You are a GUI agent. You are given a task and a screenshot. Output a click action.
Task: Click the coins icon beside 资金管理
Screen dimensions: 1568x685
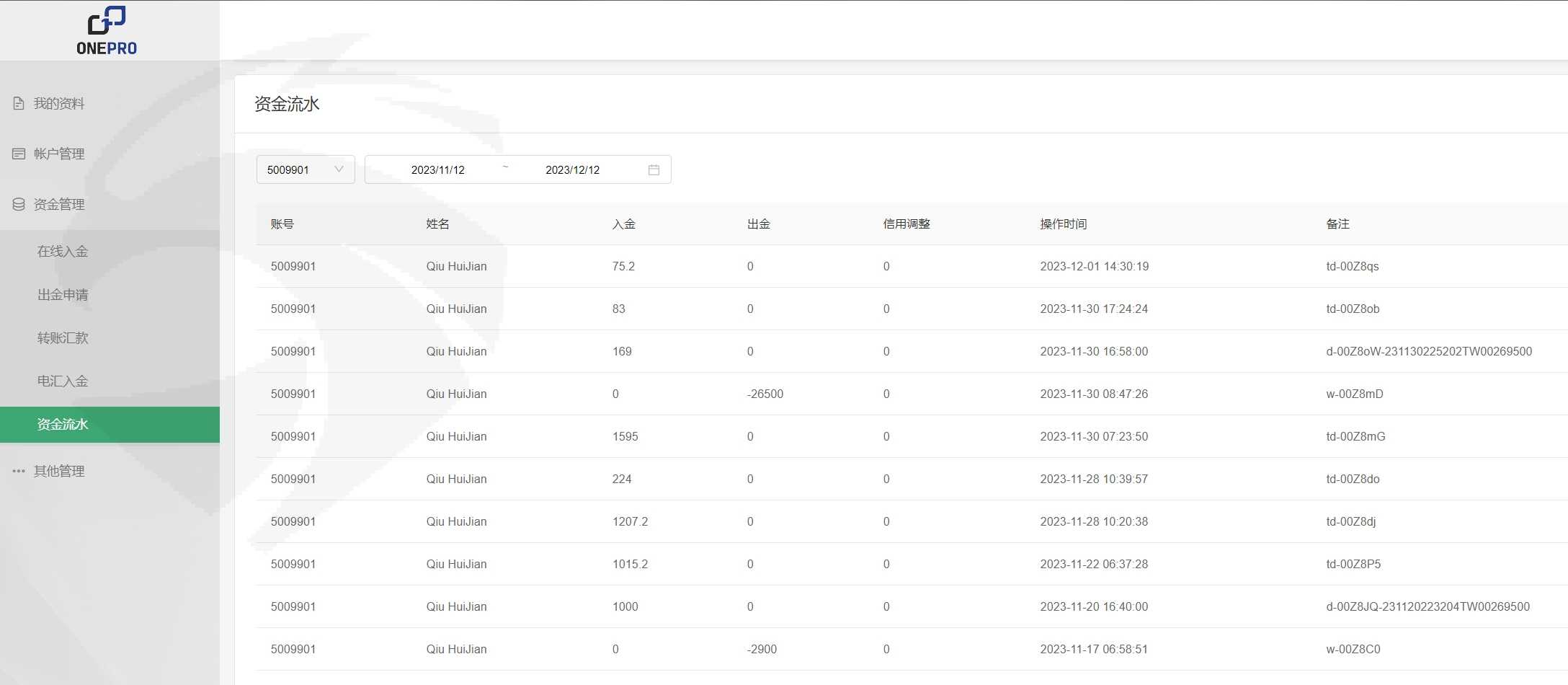[x=19, y=205]
